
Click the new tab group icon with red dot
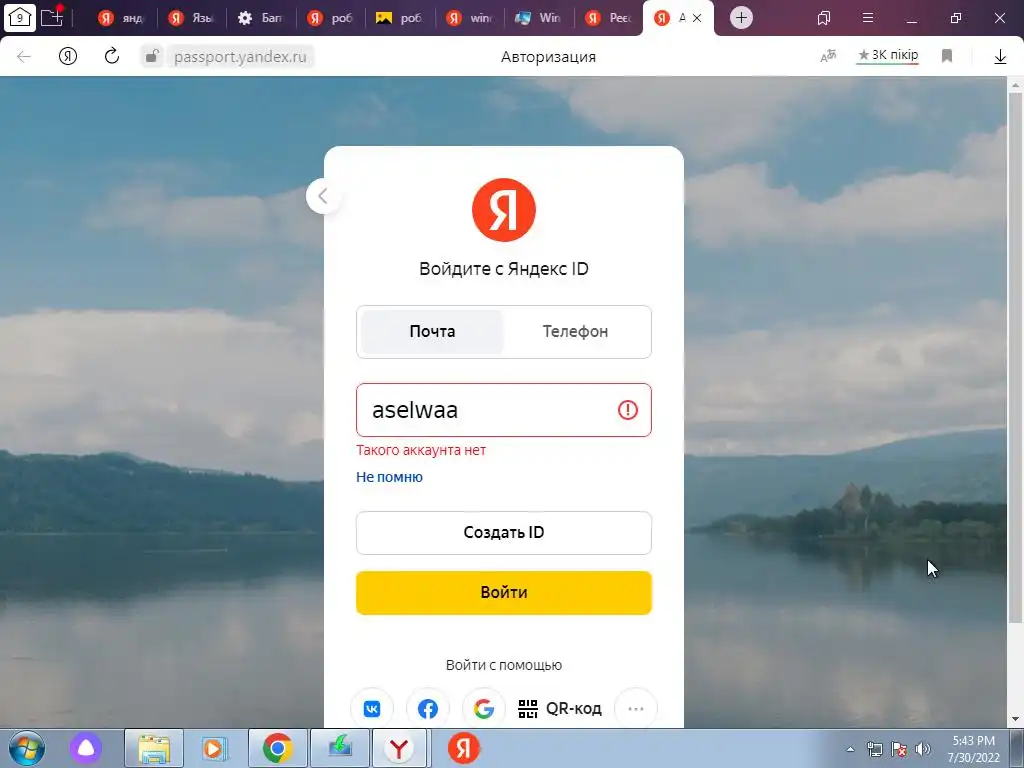click(52, 16)
